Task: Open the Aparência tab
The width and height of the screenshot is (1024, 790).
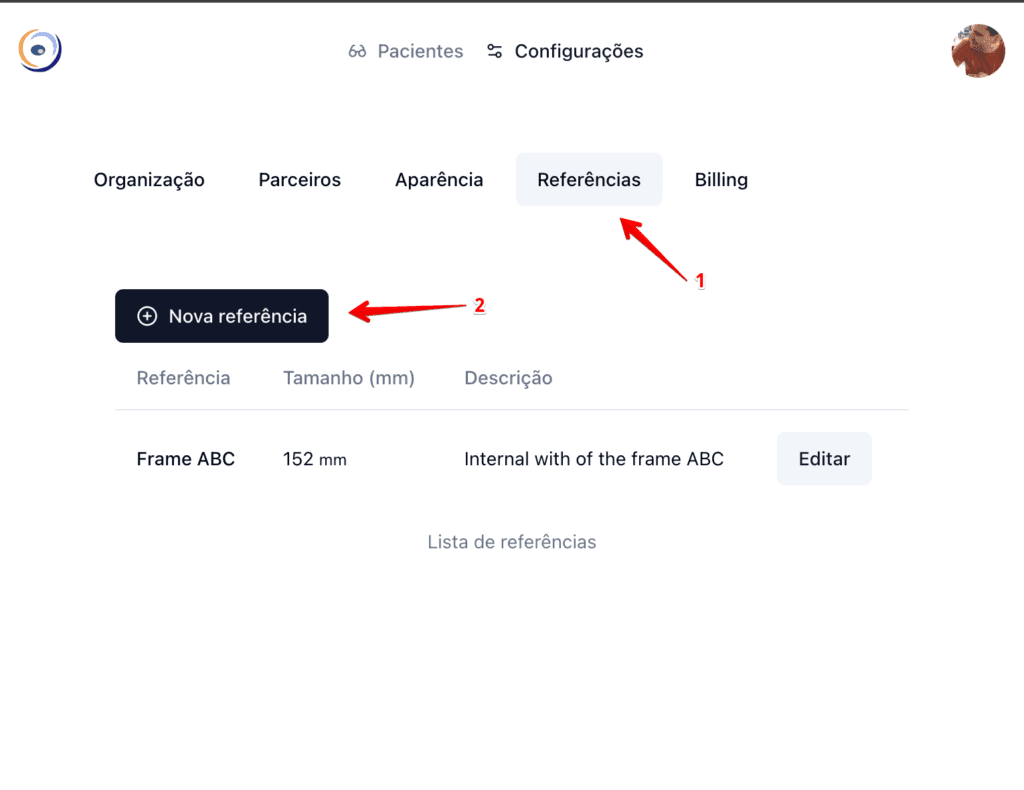Action: point(439,179)
